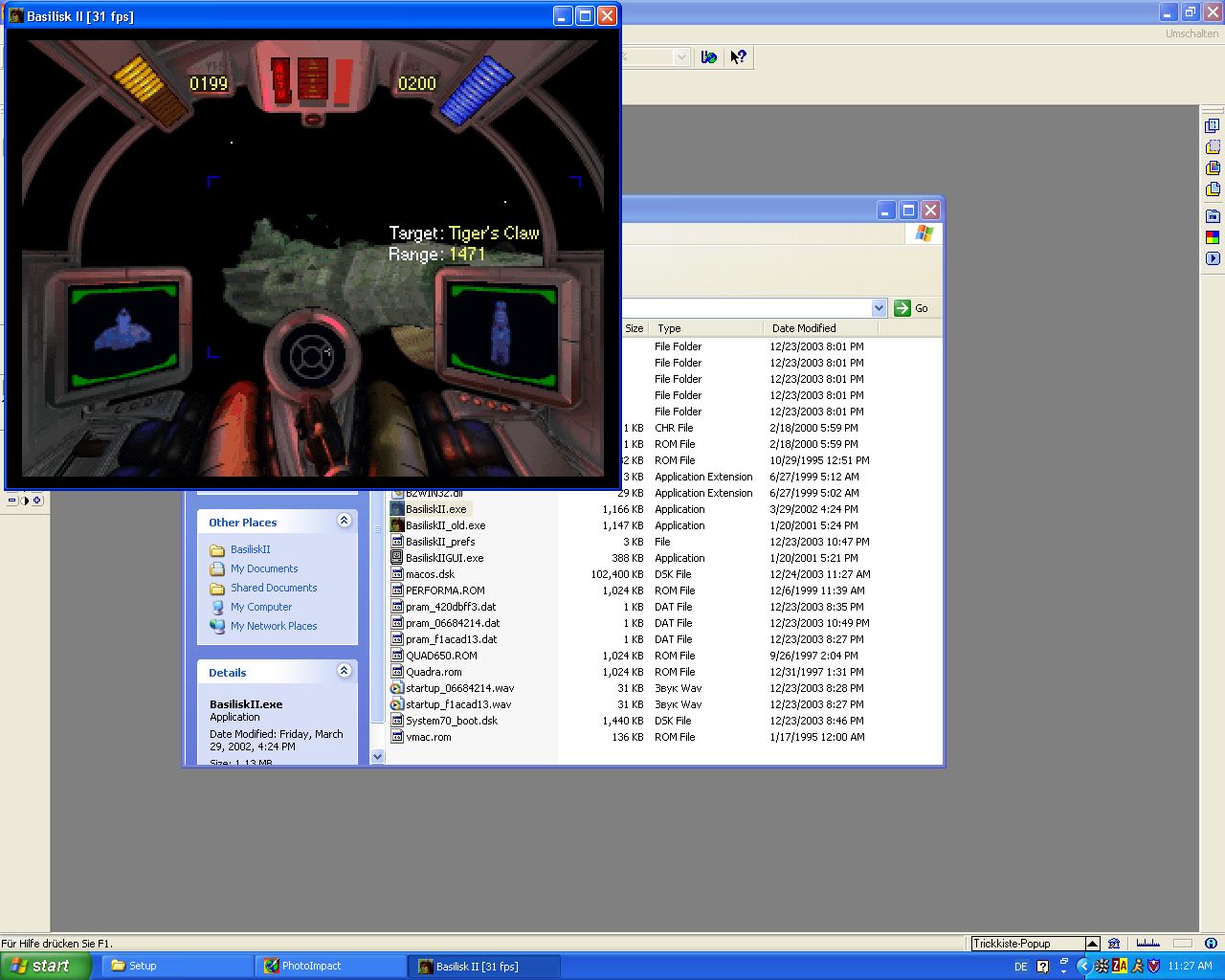Click the context help cursor icon
This screenshot has width=1225, height=980.
738,57
